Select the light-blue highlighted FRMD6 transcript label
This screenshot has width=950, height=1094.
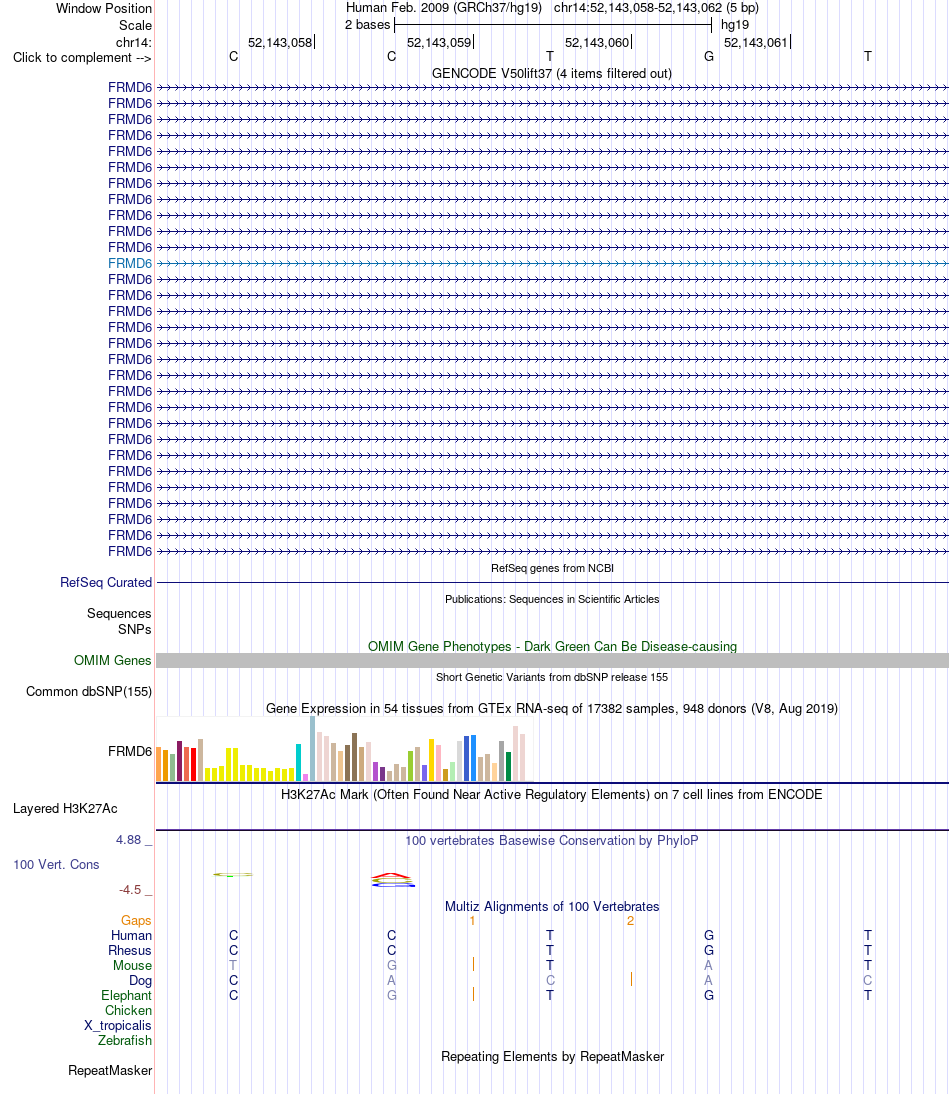pos(130,263)
